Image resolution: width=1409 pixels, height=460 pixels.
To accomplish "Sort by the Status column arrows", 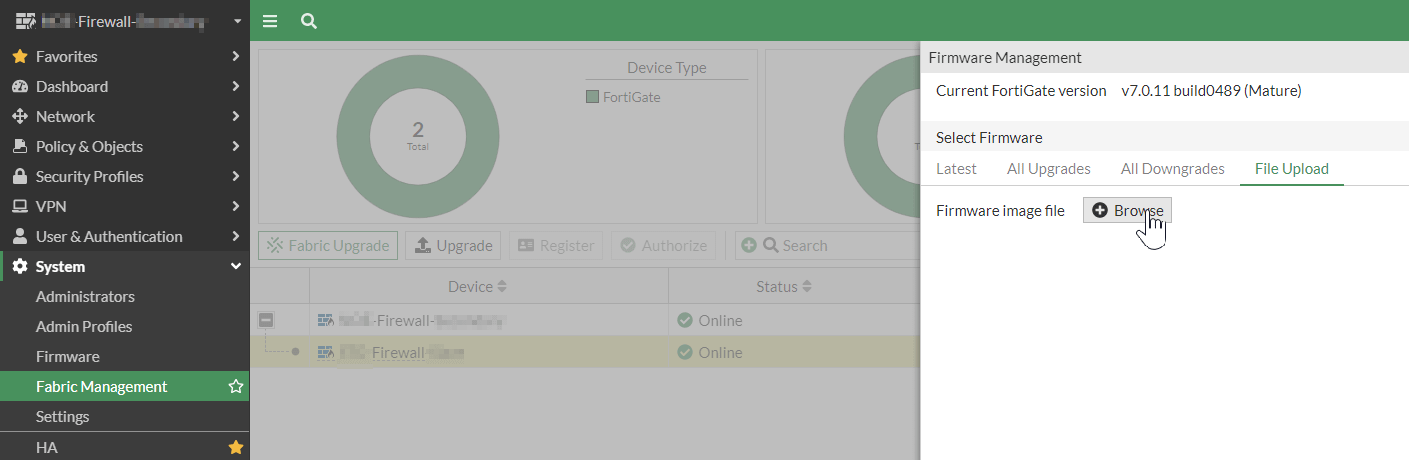I will [x=807, y=287].
